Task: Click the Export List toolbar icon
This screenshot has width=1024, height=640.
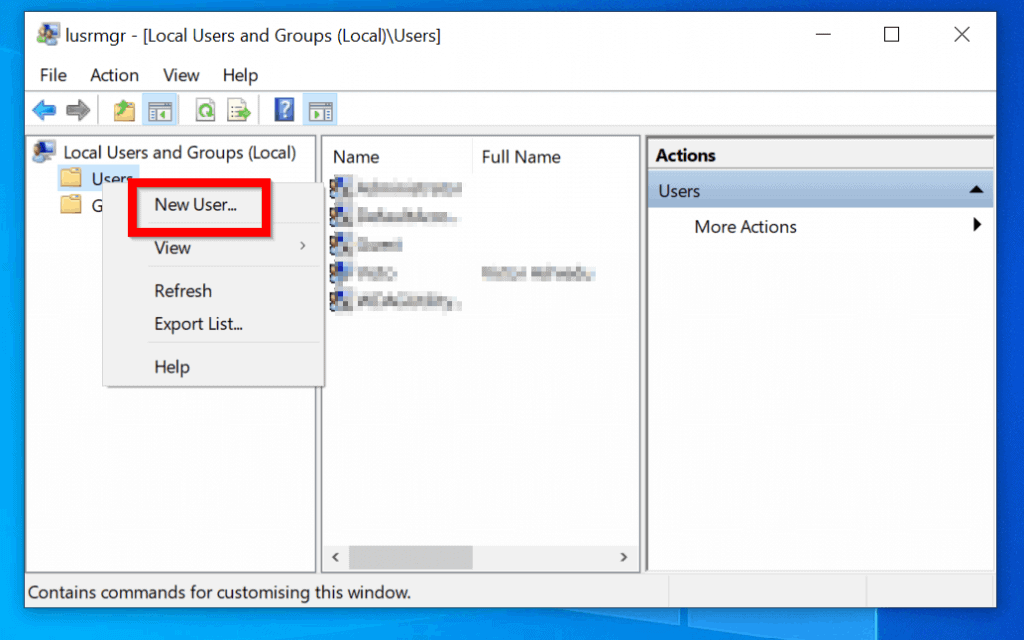Action: pyautogui.click(x=239, y=110)
